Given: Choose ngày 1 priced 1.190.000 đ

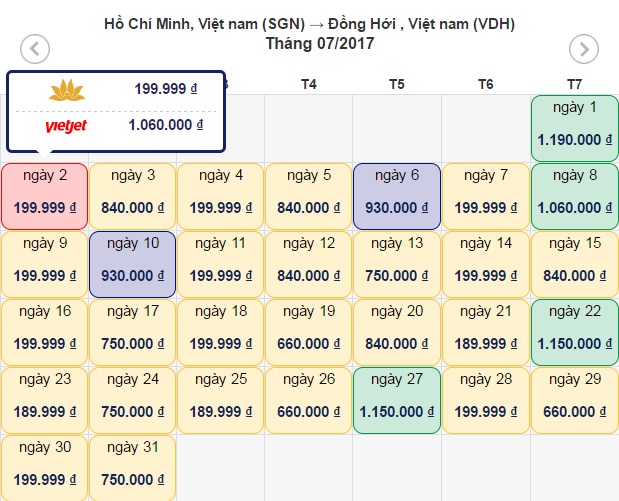Looking at the screenshot, I should pos(574,125).
